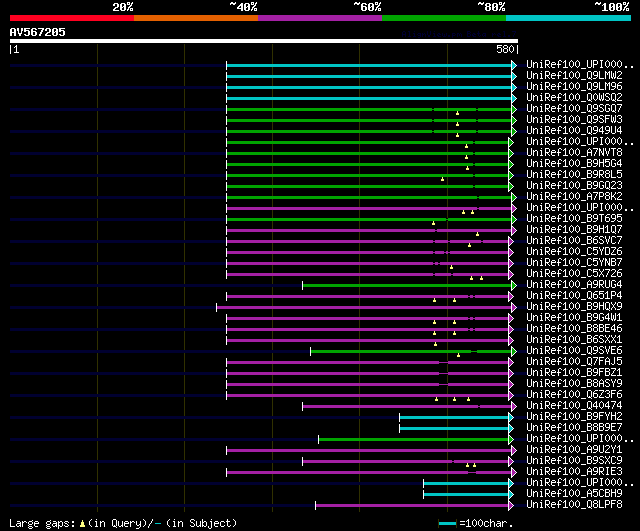Click hit name UniRef100_C5X726

[x=574, y=274]
